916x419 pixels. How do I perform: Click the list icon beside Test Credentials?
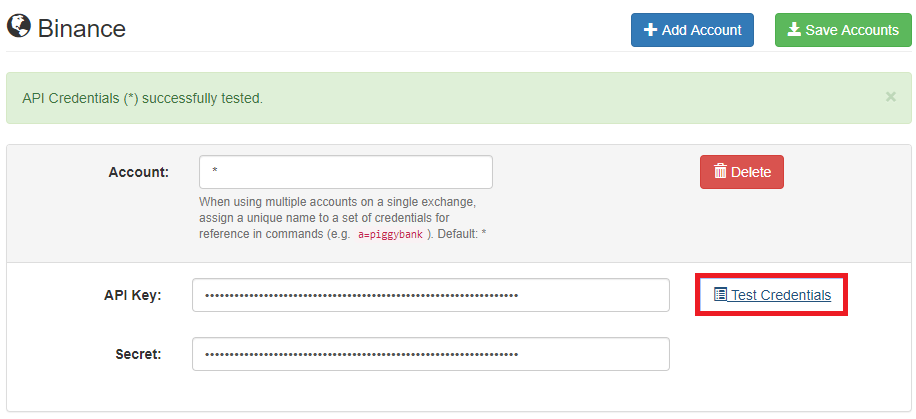[720, 295]
